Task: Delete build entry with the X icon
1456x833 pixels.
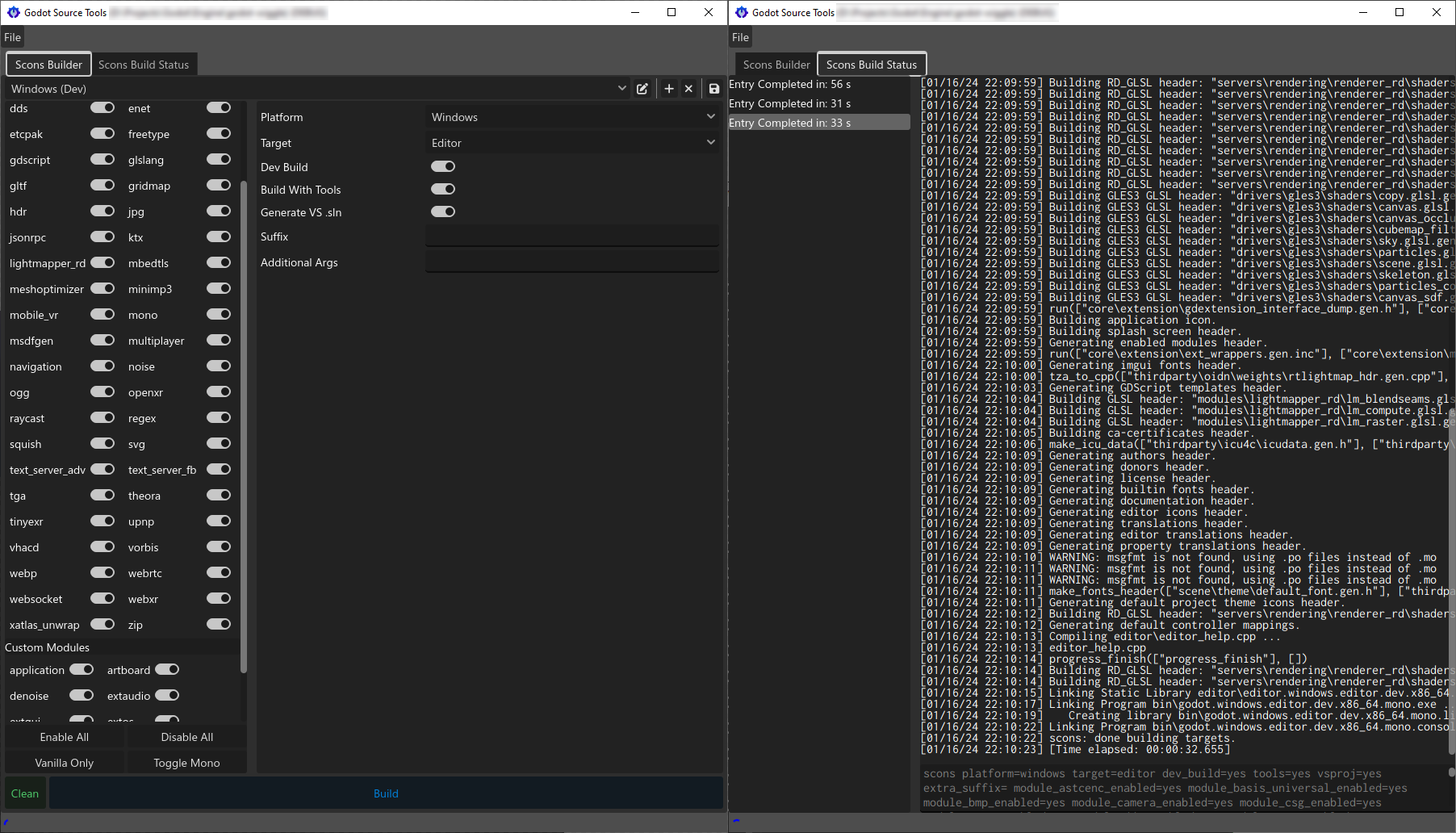Action: [688, 89]
